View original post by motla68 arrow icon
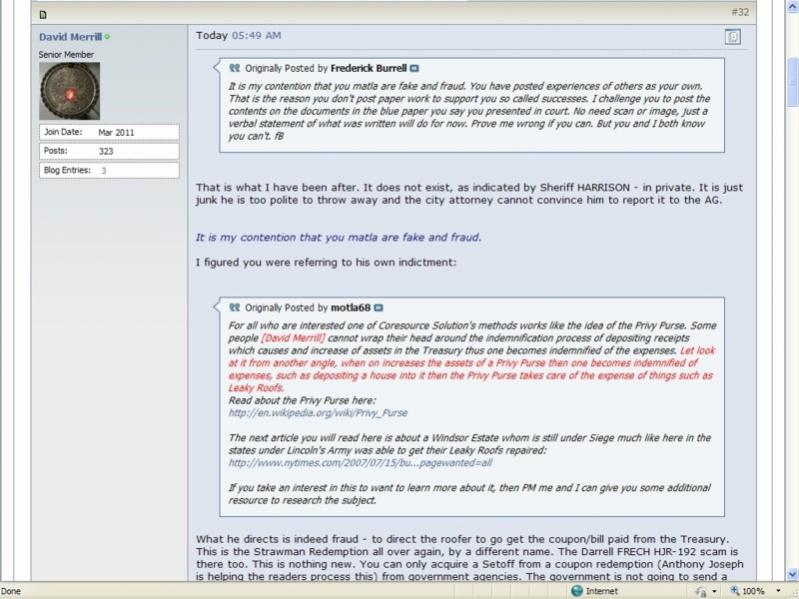 coord(379,308)
